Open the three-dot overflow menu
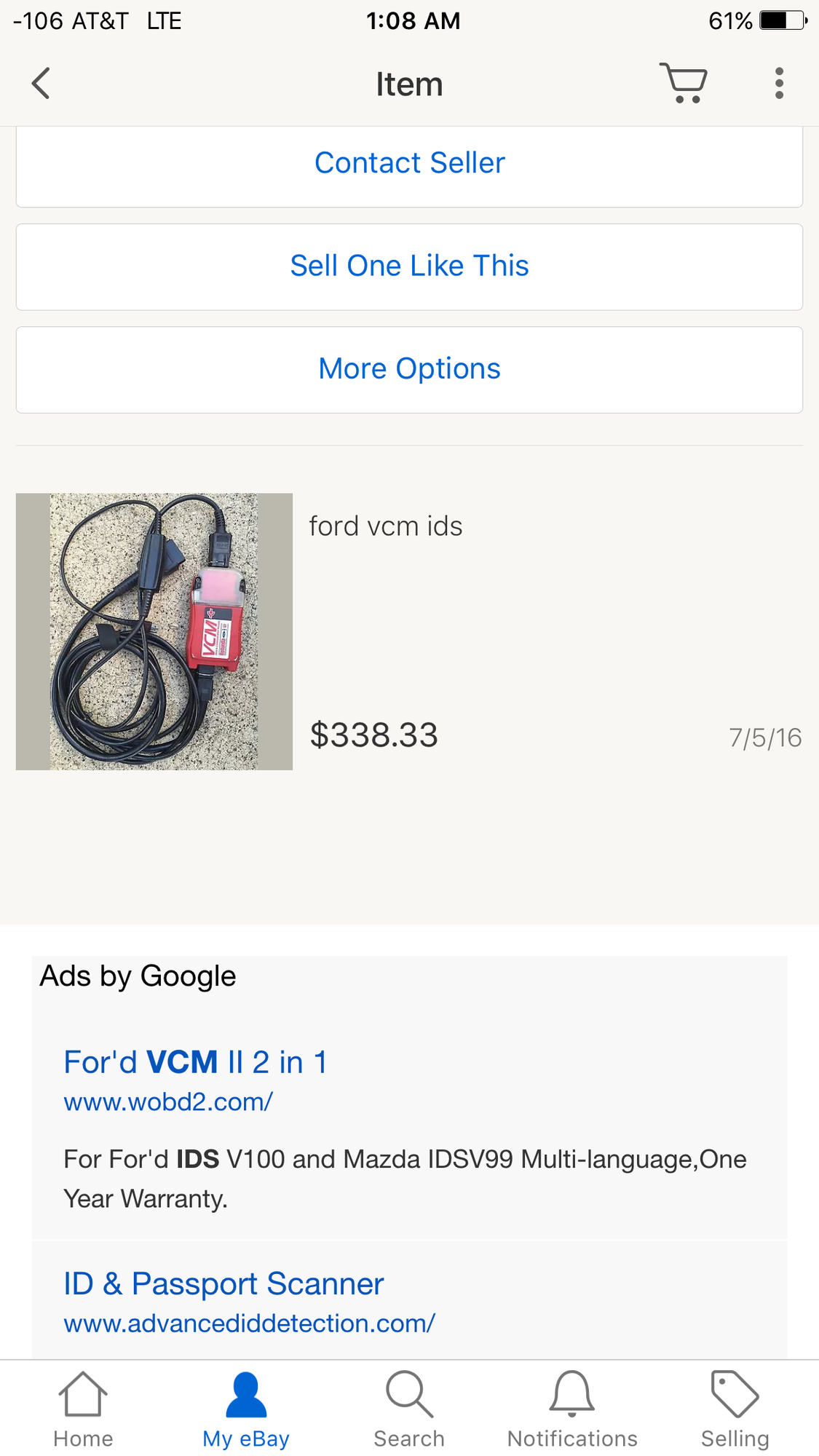The image size is (819, 1456). click(779, 84)
